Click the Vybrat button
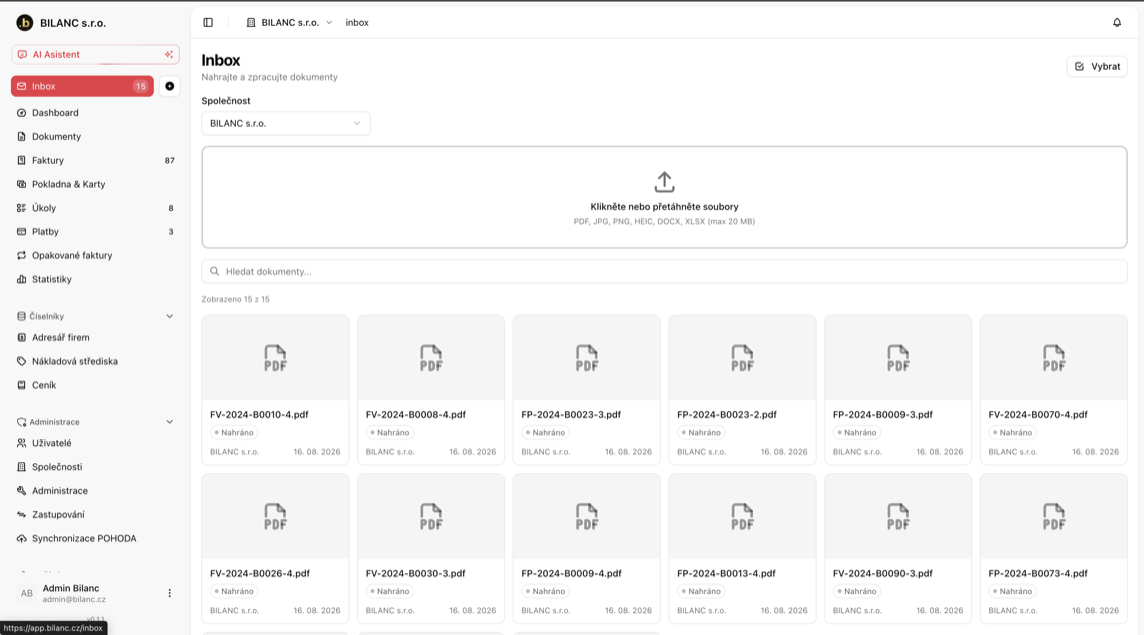Image resolution: width=1144 pixels, height=635 pixels. [x=1097, y=66]
